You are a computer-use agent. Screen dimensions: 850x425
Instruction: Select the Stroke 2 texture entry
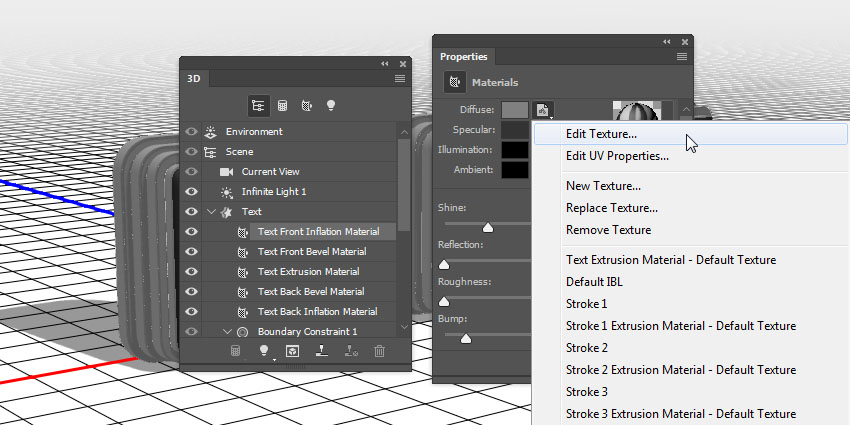[x=691, y=348]
